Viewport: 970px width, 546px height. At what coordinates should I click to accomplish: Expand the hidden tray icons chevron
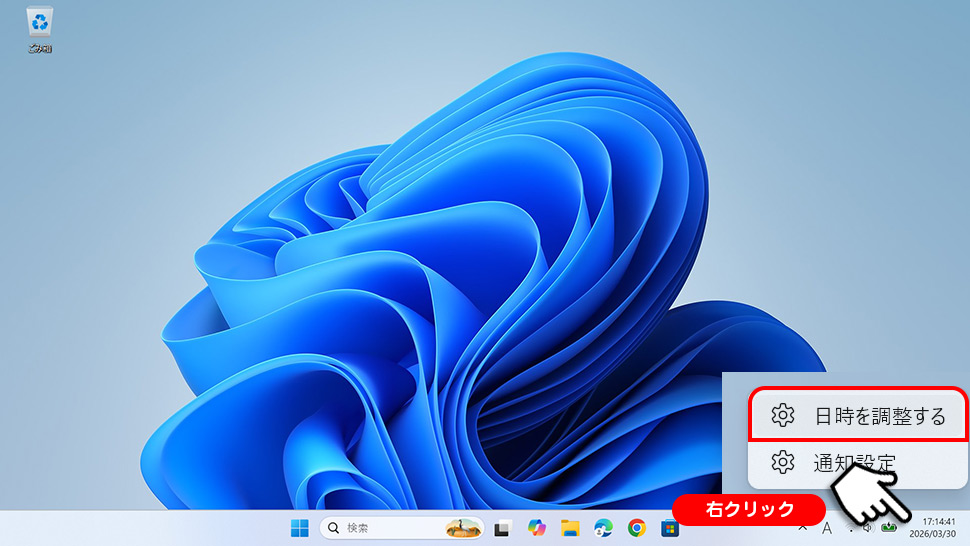(x=803, y=528)
